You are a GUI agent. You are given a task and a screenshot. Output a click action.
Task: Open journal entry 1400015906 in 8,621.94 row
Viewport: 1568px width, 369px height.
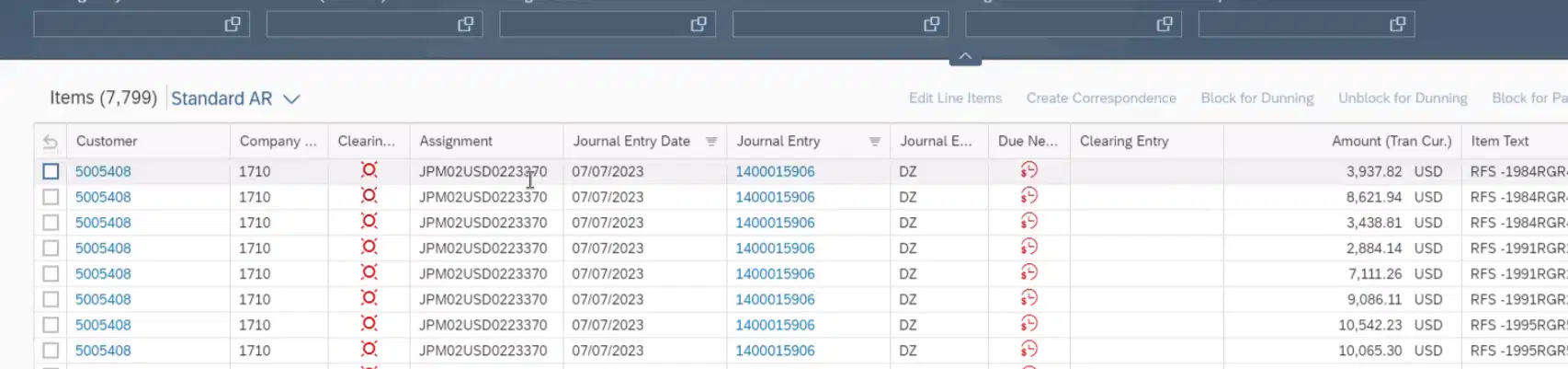(775, 197)
